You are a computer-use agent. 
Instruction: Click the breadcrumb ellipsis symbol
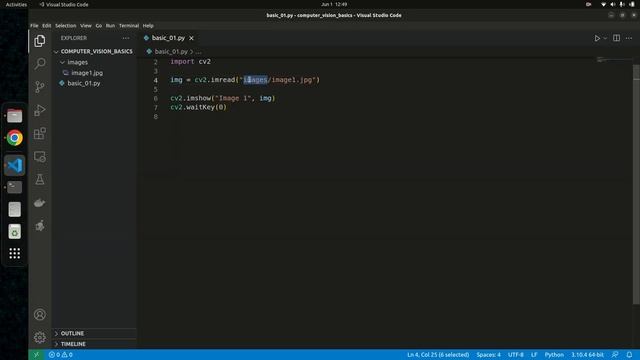[198, 52]
